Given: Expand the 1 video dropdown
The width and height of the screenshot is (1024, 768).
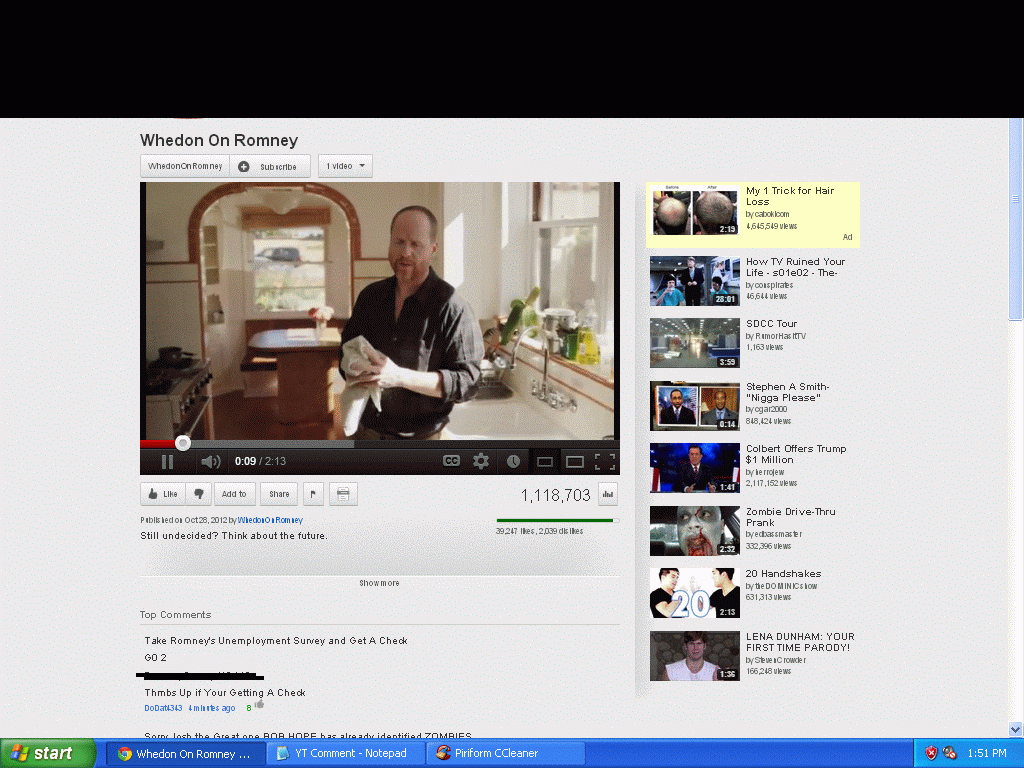Looking at the screenshot, I should pos(345,167).
